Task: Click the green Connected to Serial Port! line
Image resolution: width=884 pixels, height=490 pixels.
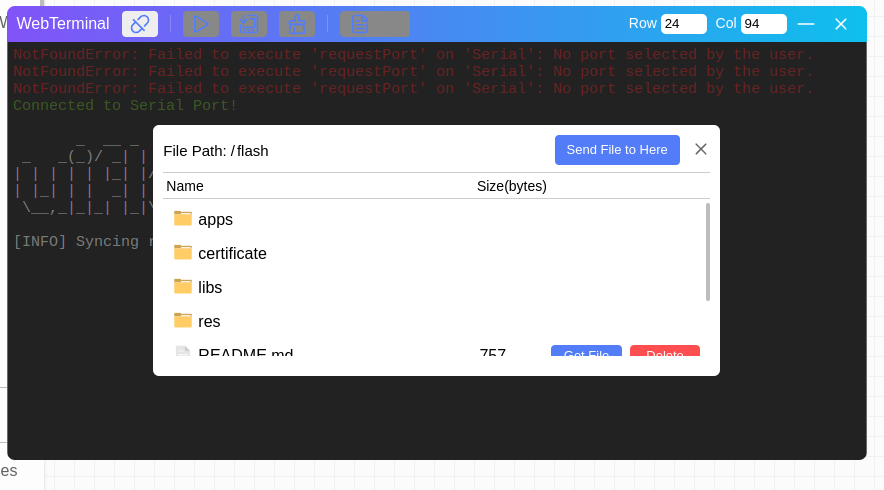Action: pyautogui.click(x=125, y=105)
